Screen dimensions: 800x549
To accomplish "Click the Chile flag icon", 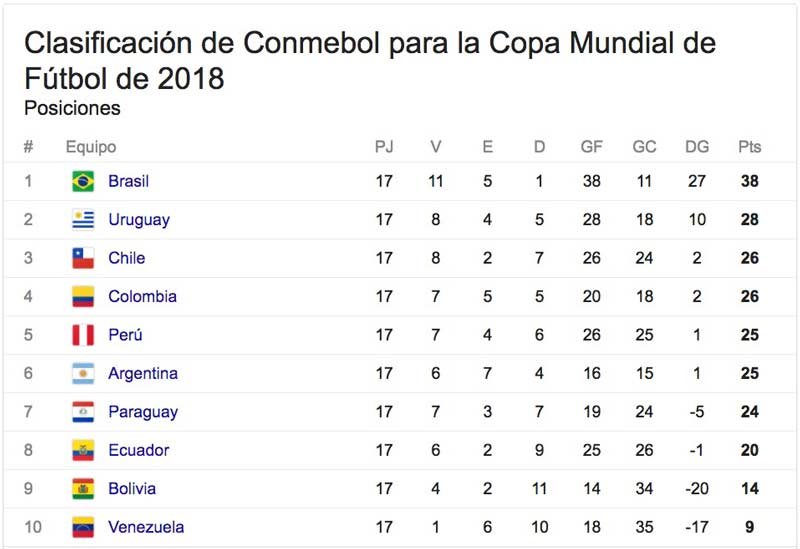I will 83,258.
